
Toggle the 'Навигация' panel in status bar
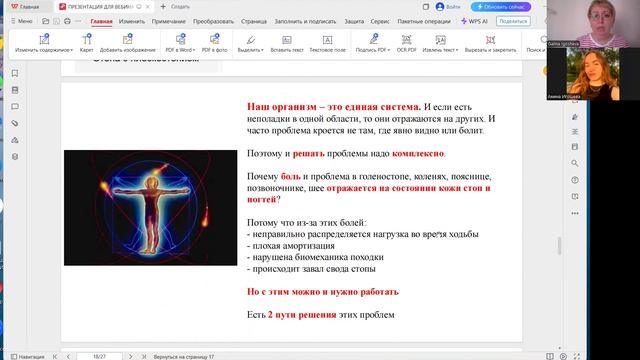click(x=27, y=357)
